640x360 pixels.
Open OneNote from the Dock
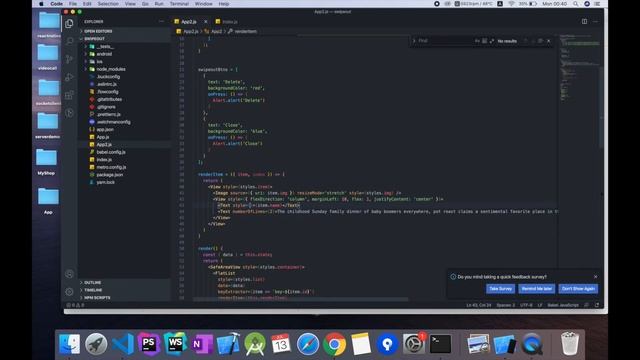click(202, 344)
